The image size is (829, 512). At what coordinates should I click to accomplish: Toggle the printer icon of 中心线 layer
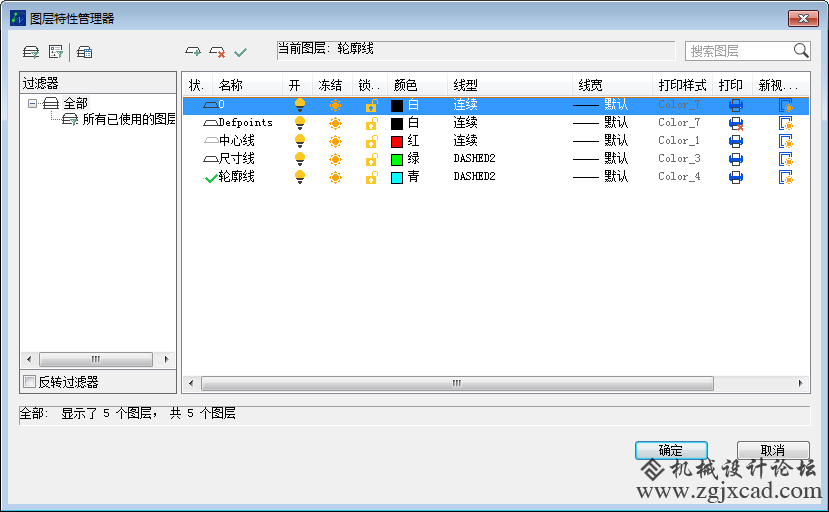point(735,141)
